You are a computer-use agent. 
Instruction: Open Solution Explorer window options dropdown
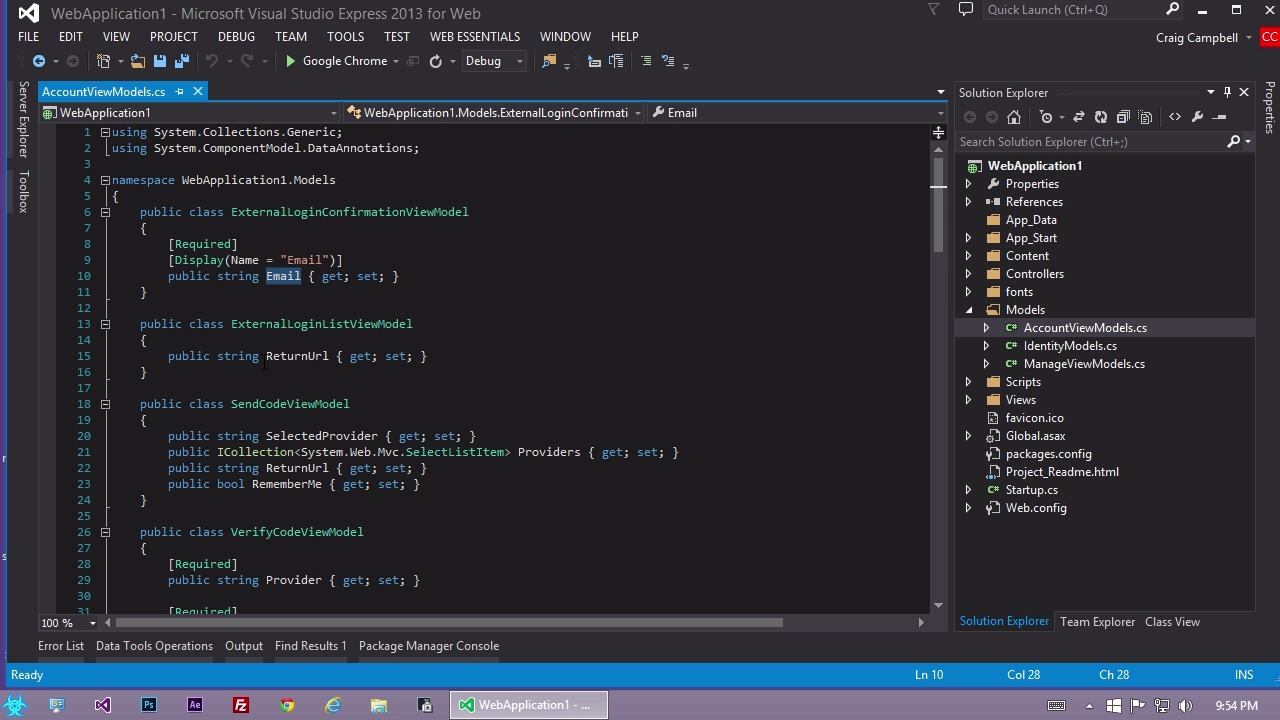click(x=1211, y=92)
